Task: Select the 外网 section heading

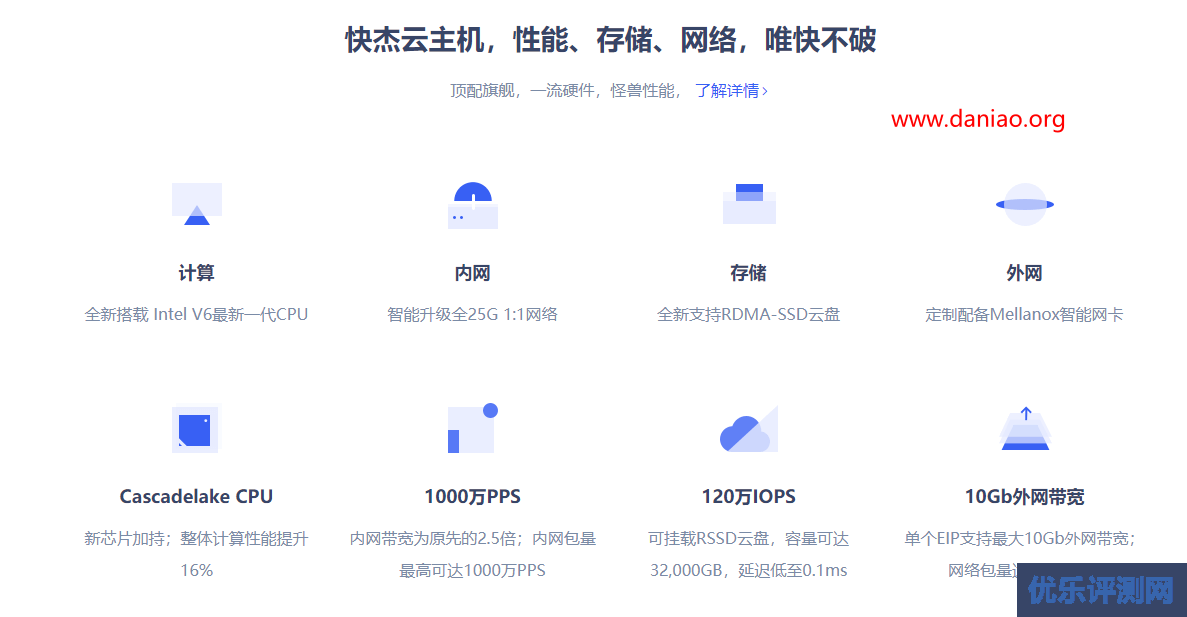Action: click(1025, 272)
